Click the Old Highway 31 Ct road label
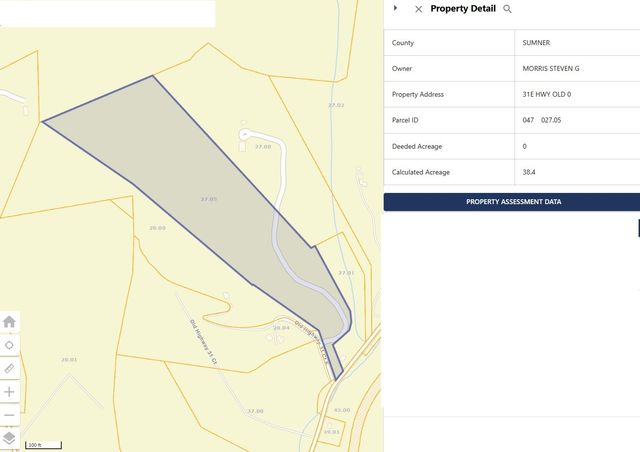The width and height of the screenshot is (640, 452). (x=205, y=344)
